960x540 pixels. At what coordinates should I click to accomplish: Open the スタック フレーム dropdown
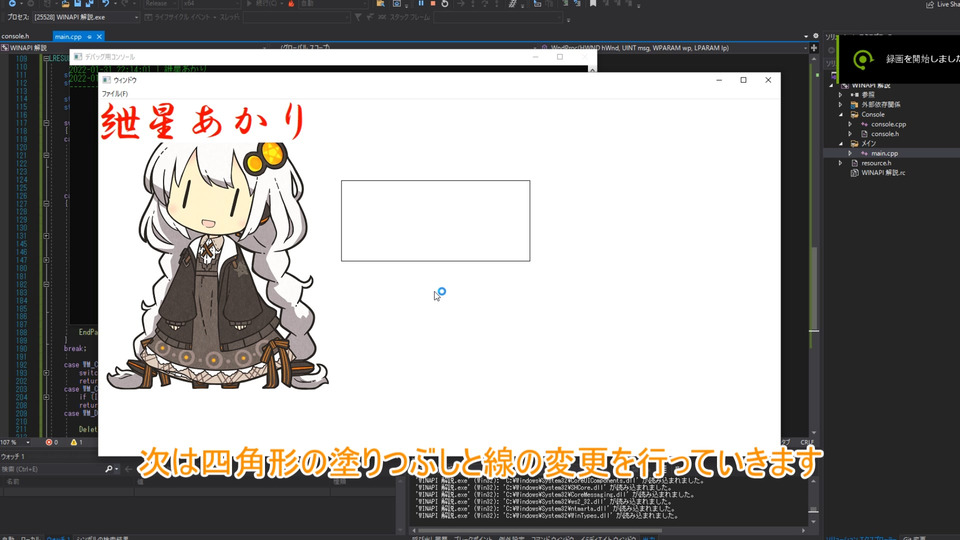click(x=497, y=17)
